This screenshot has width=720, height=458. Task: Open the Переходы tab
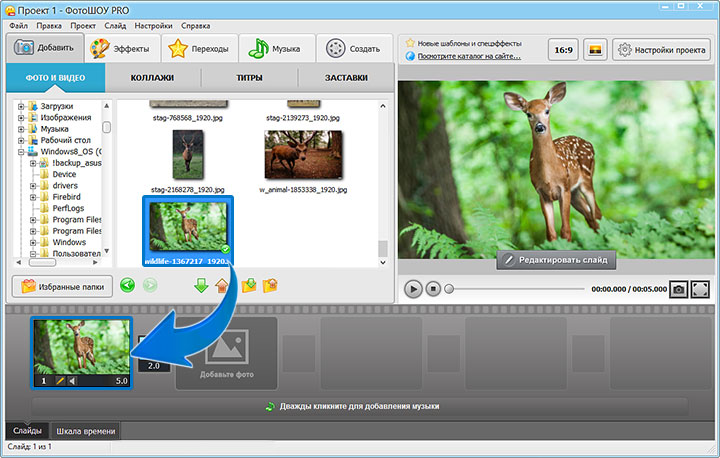click(198, 48)
